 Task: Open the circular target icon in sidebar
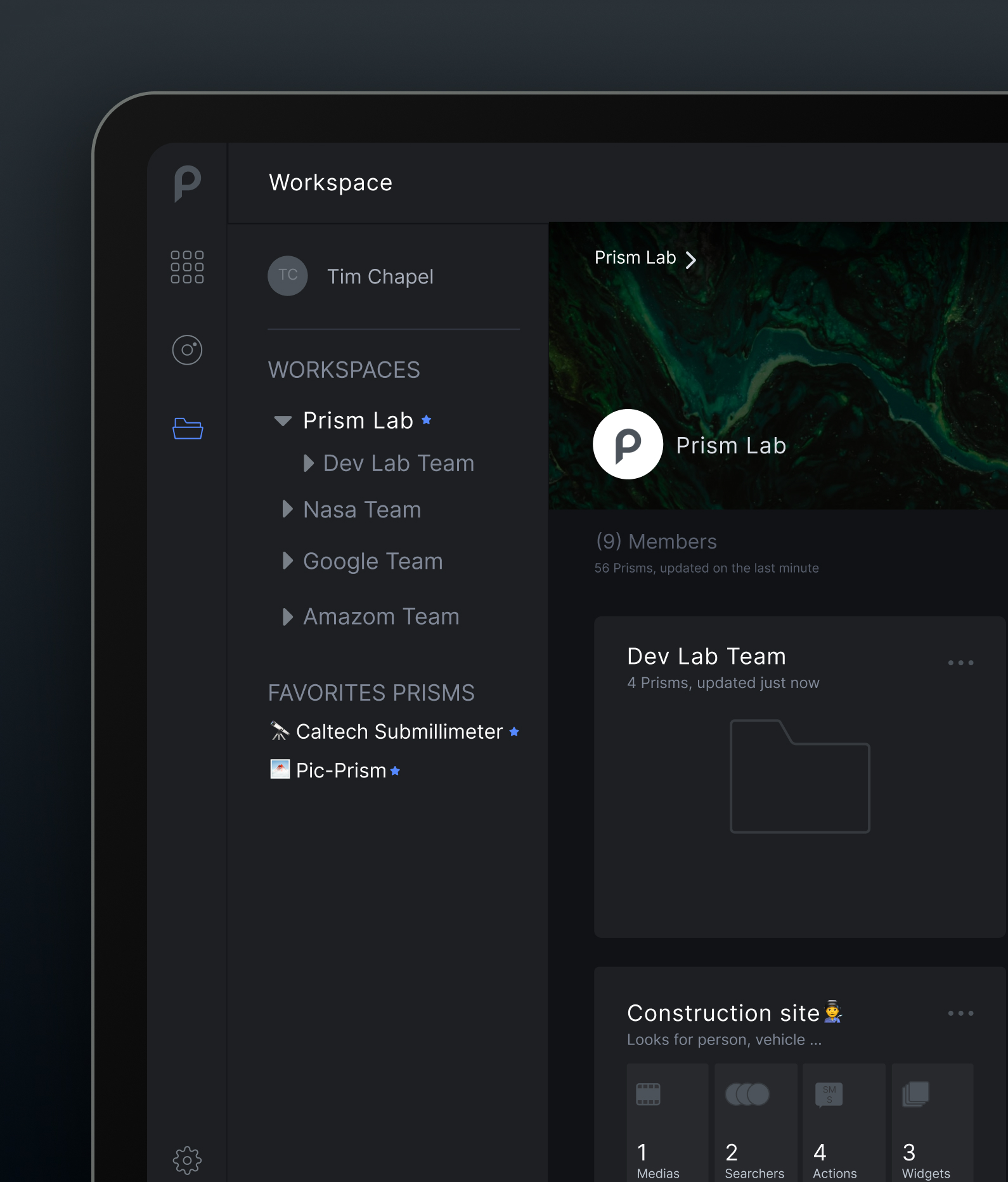(187, 350)
